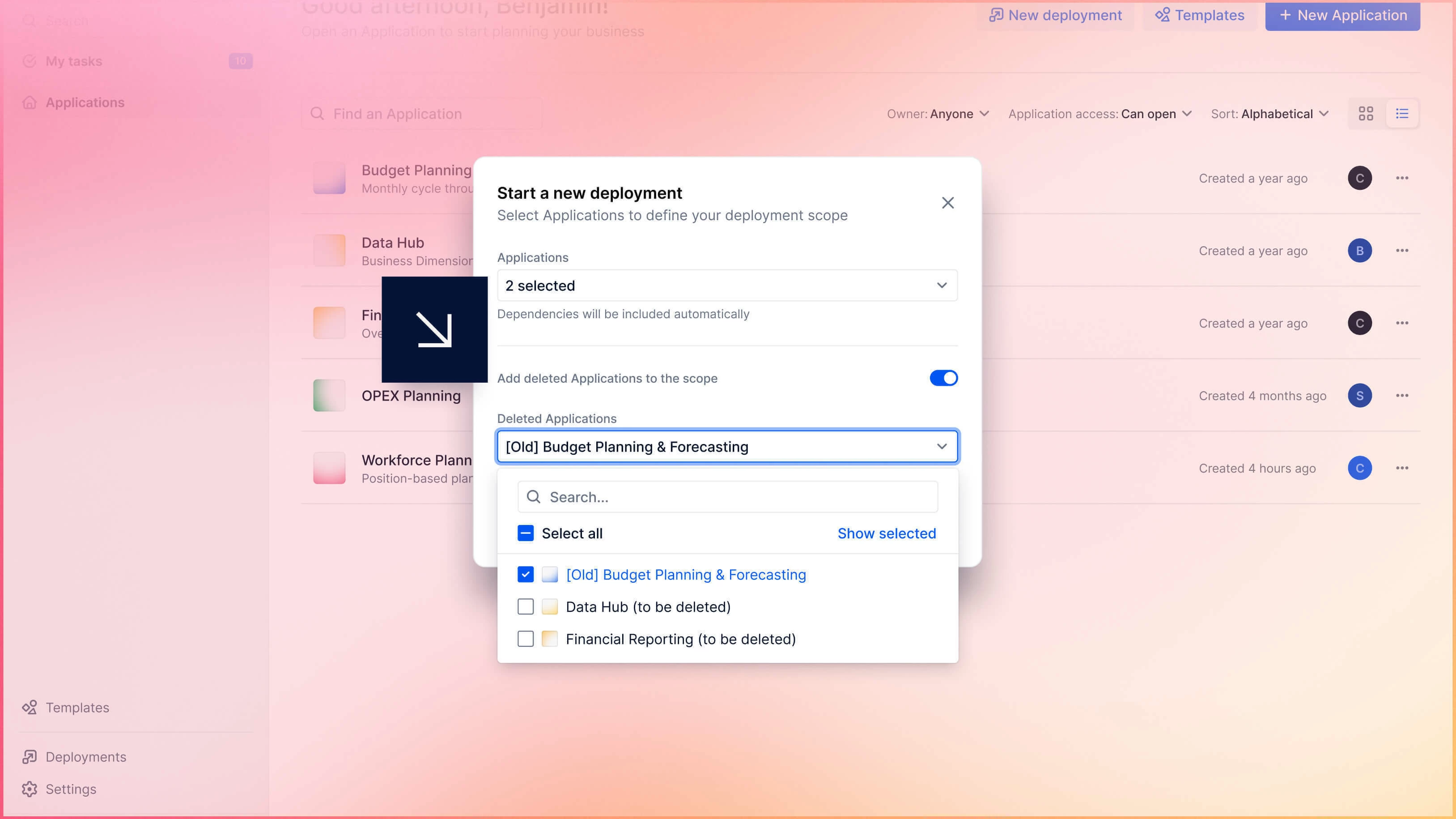Viewport: 1456px width, 819px height.
Task: Open Deployments from the sidebar
Action: (85, 756)
